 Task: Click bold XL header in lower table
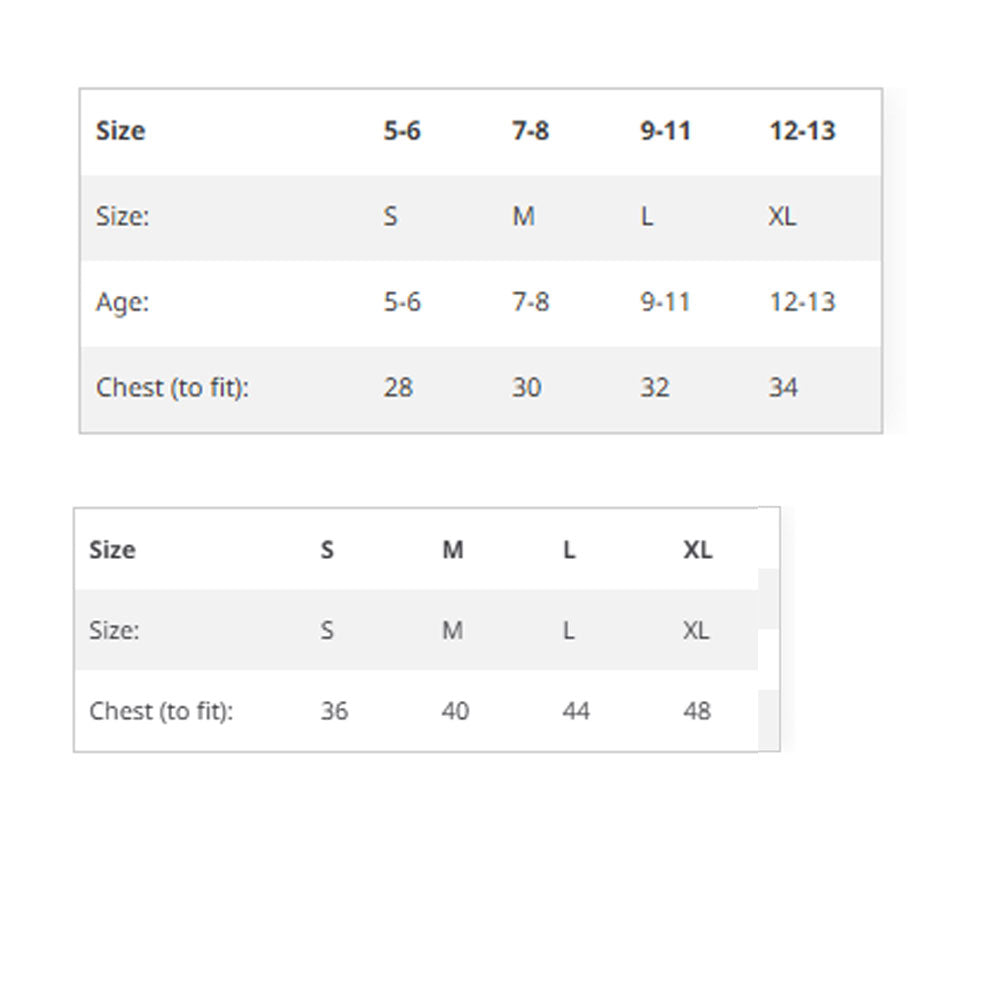[x=698, y=550]
